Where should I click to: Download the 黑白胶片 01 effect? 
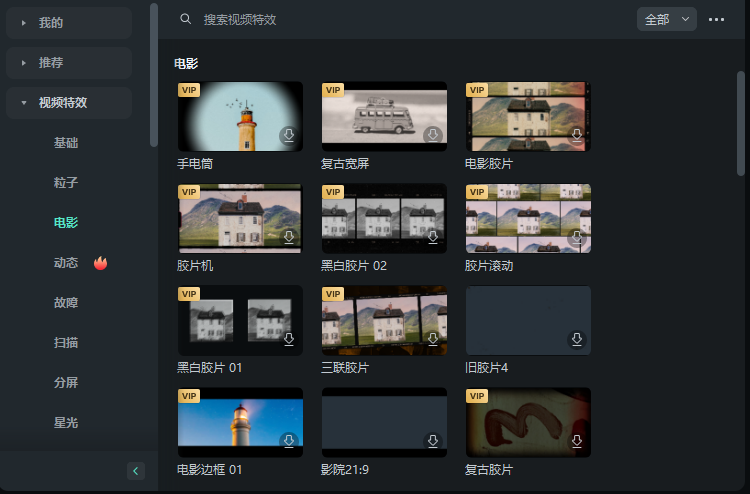[289, 340]
